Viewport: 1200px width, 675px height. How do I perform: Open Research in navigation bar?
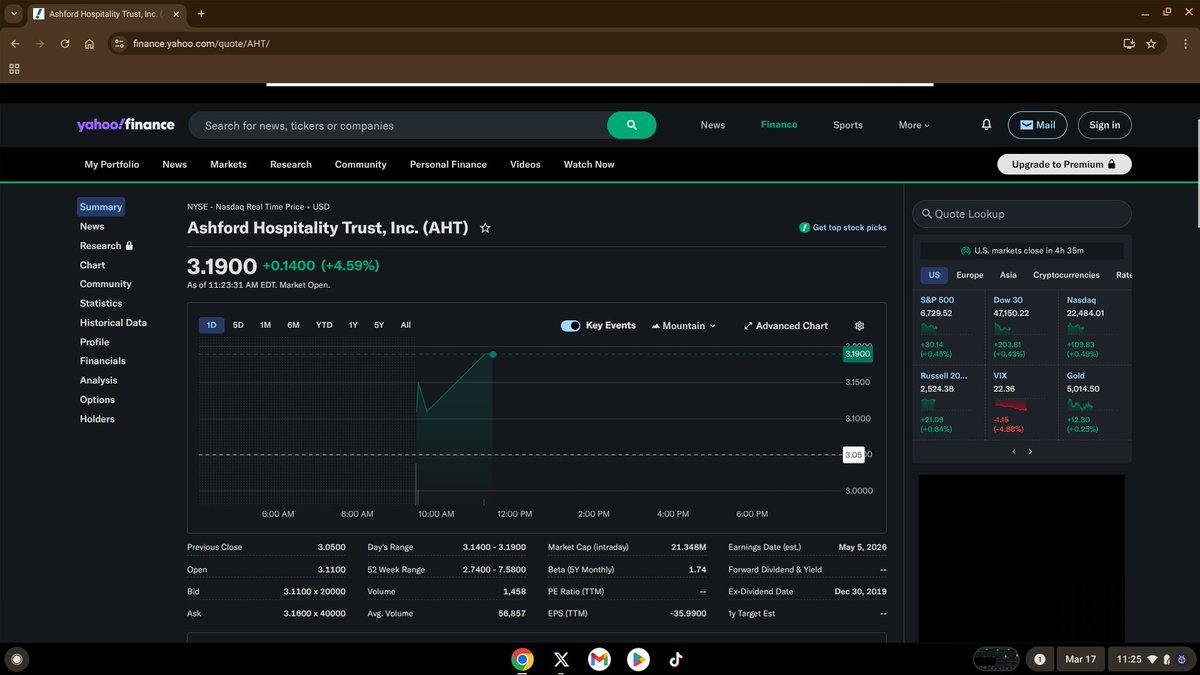pos(291,164)
